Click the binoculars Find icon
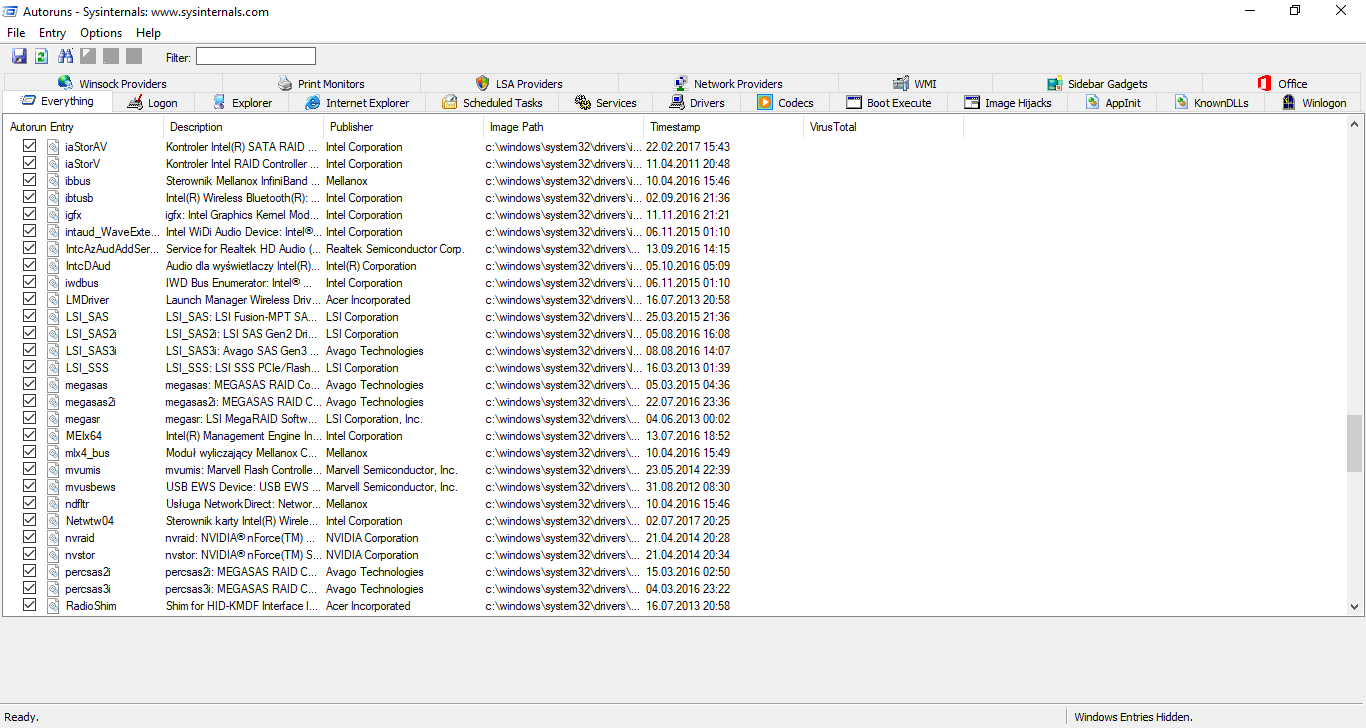The height and width of the screenshot is (728, 1366). pos(66,56)
